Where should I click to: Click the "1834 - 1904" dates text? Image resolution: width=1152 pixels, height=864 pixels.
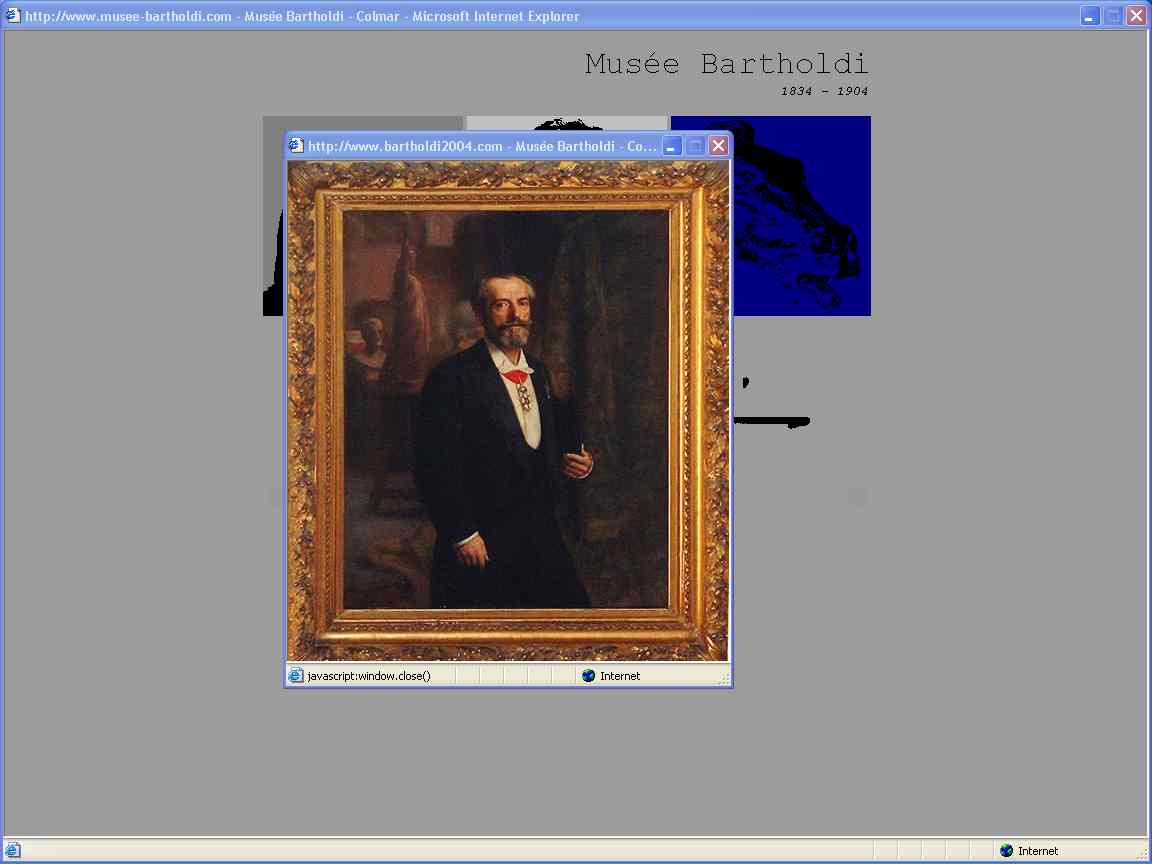coord(824,91)
